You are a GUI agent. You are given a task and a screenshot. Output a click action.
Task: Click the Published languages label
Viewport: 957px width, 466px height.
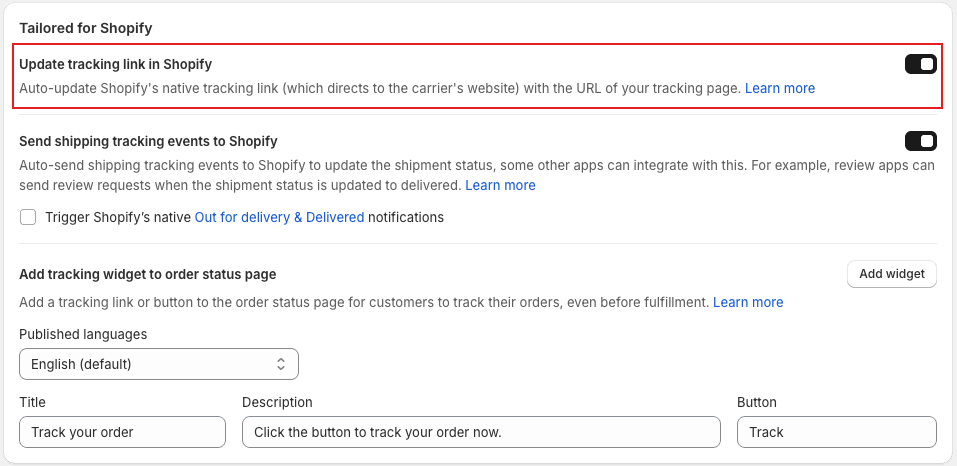click(x=83, y=334)
